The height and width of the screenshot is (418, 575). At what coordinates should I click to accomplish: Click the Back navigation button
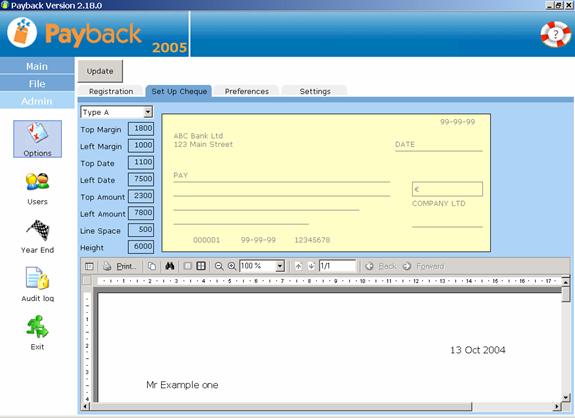pos(381,266)
